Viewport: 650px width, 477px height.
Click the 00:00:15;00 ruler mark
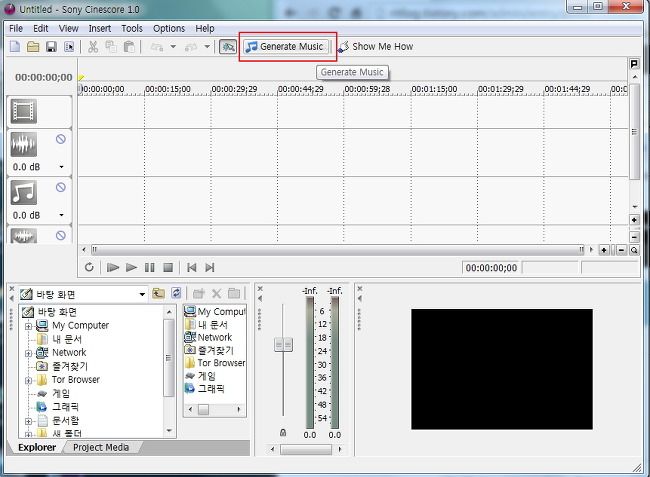coord(168,89)
